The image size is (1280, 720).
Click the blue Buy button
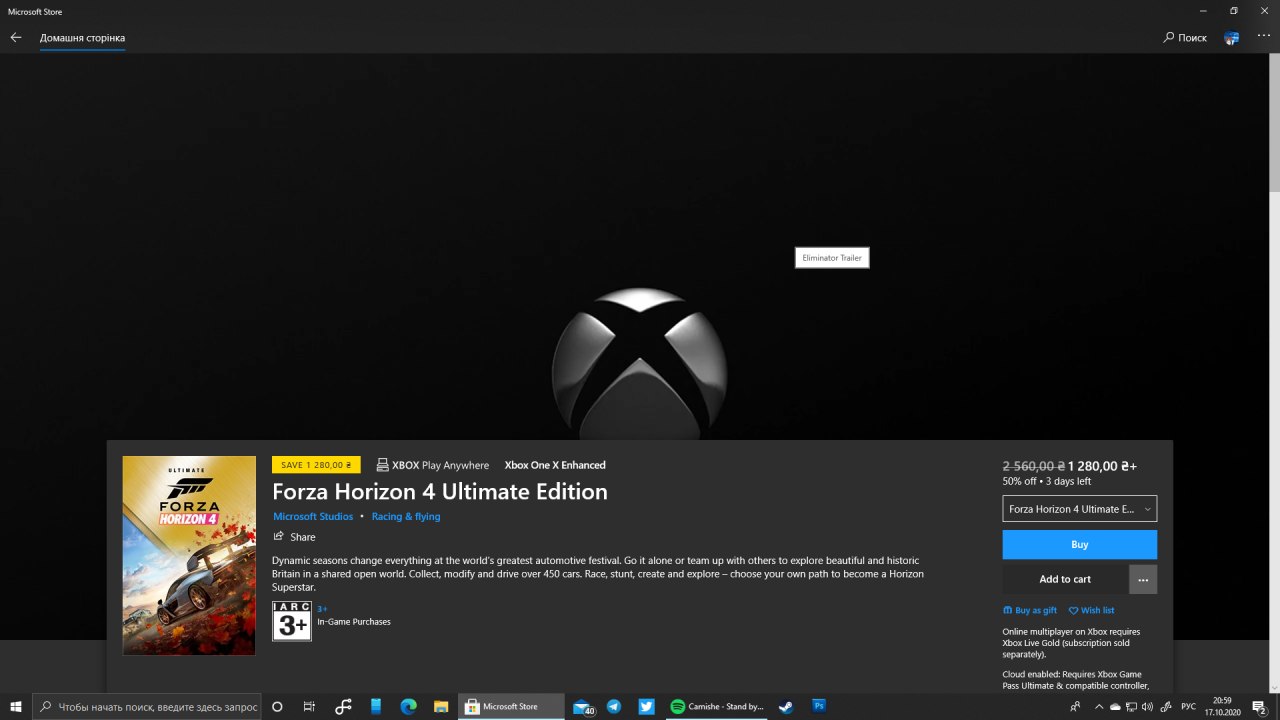(1080, 545)
